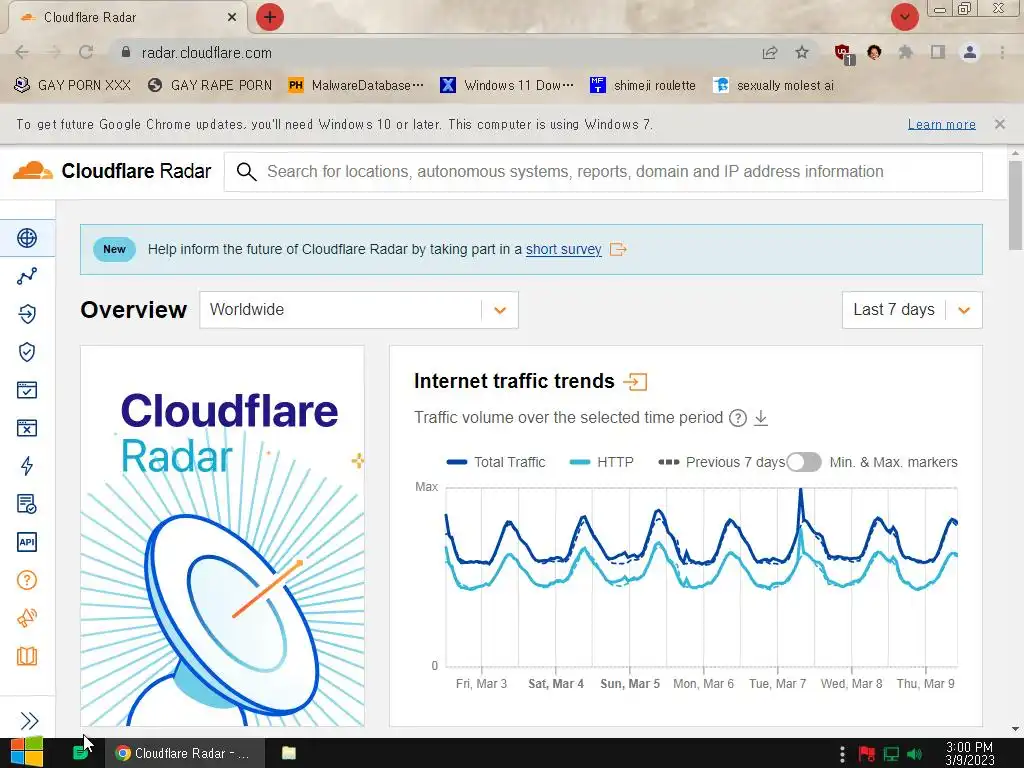Toggle HTTP legend series

tap(601, 462)
